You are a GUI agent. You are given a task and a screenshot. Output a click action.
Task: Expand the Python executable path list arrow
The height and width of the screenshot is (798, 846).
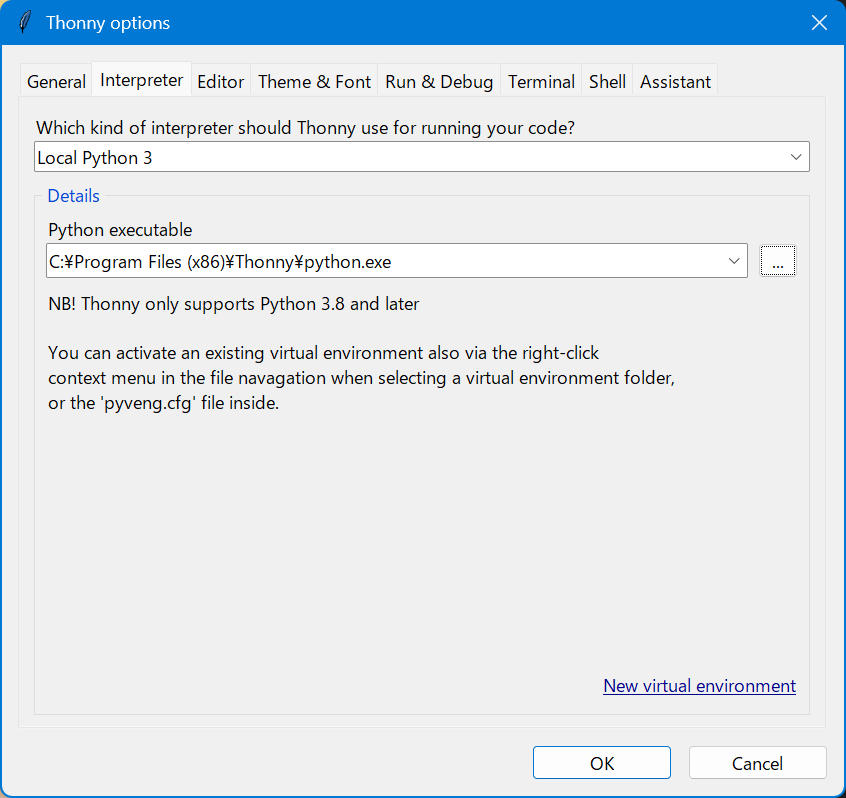coord(734,261)
